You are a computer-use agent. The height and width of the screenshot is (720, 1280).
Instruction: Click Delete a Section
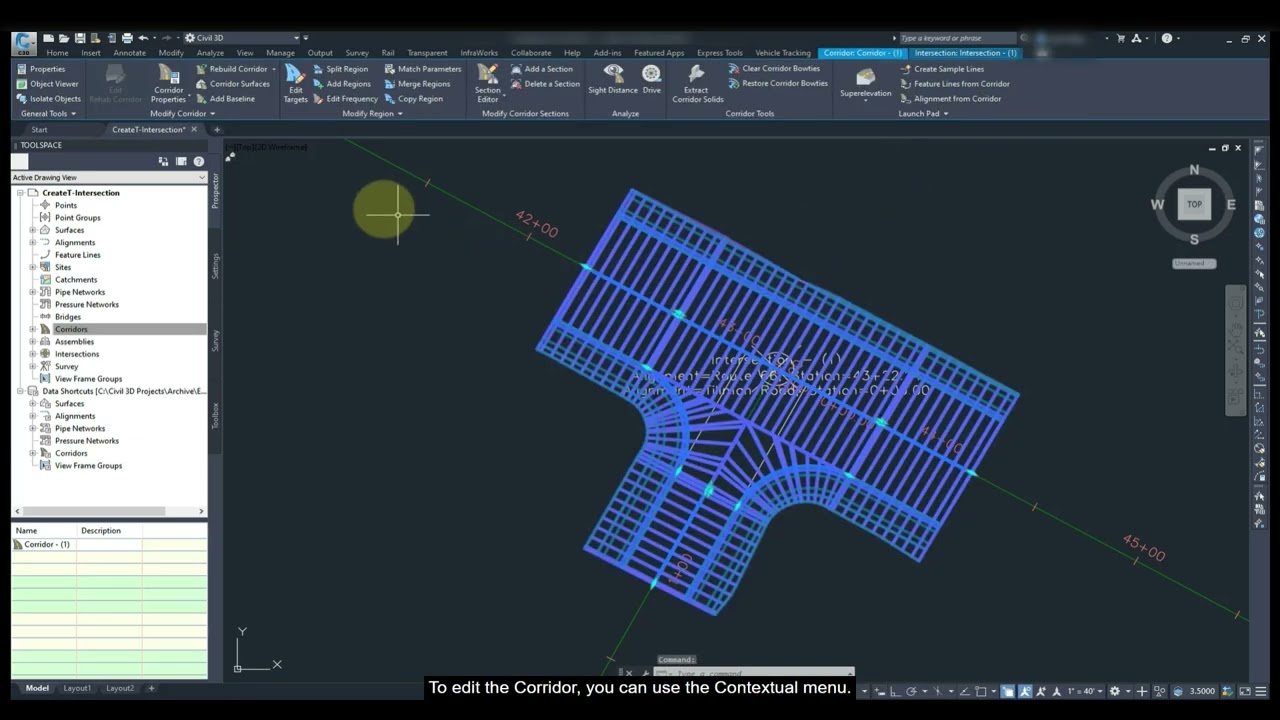[545, 84]
